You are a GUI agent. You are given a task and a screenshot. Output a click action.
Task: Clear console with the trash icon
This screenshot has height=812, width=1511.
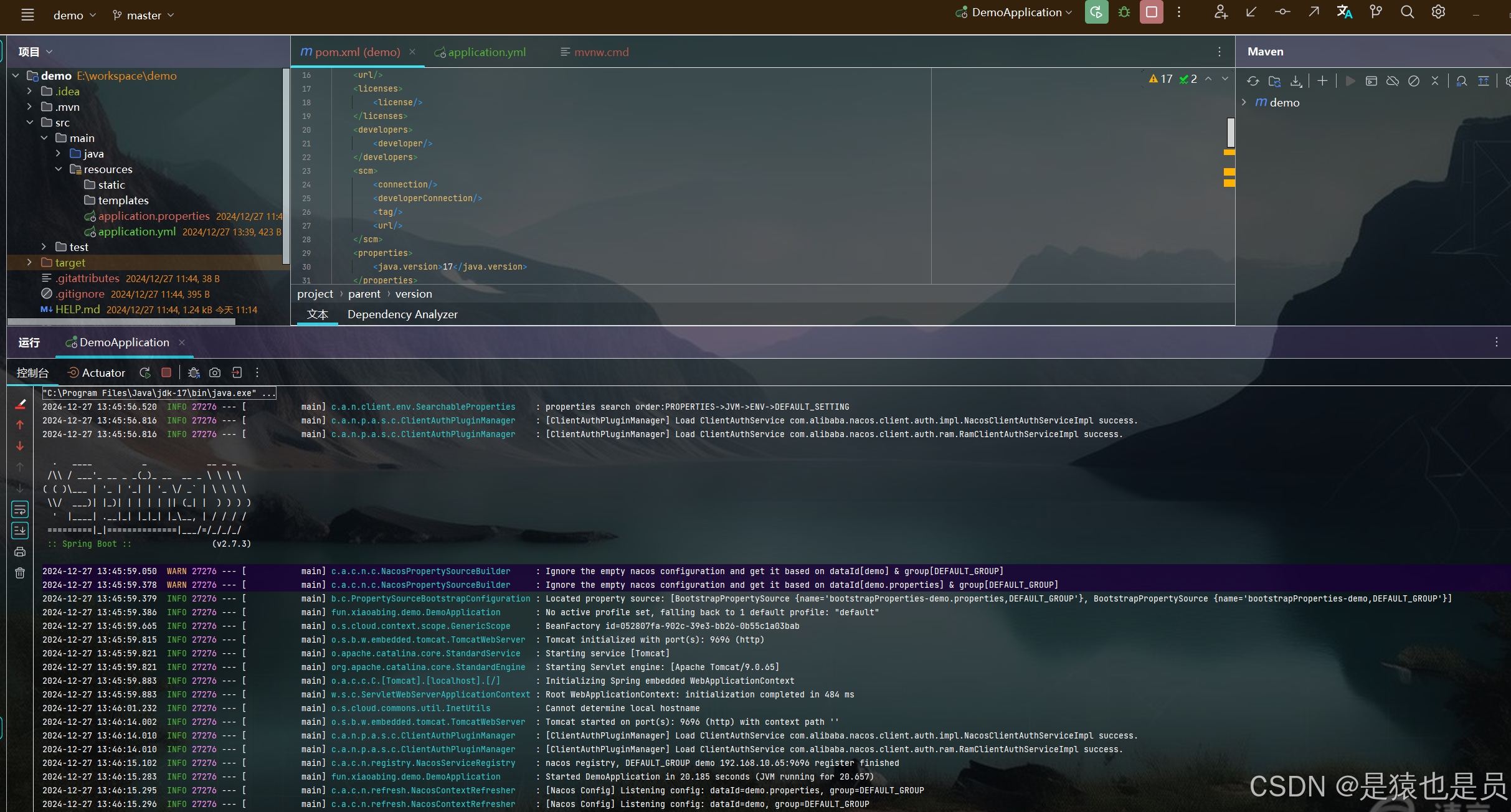click(20, 573)
